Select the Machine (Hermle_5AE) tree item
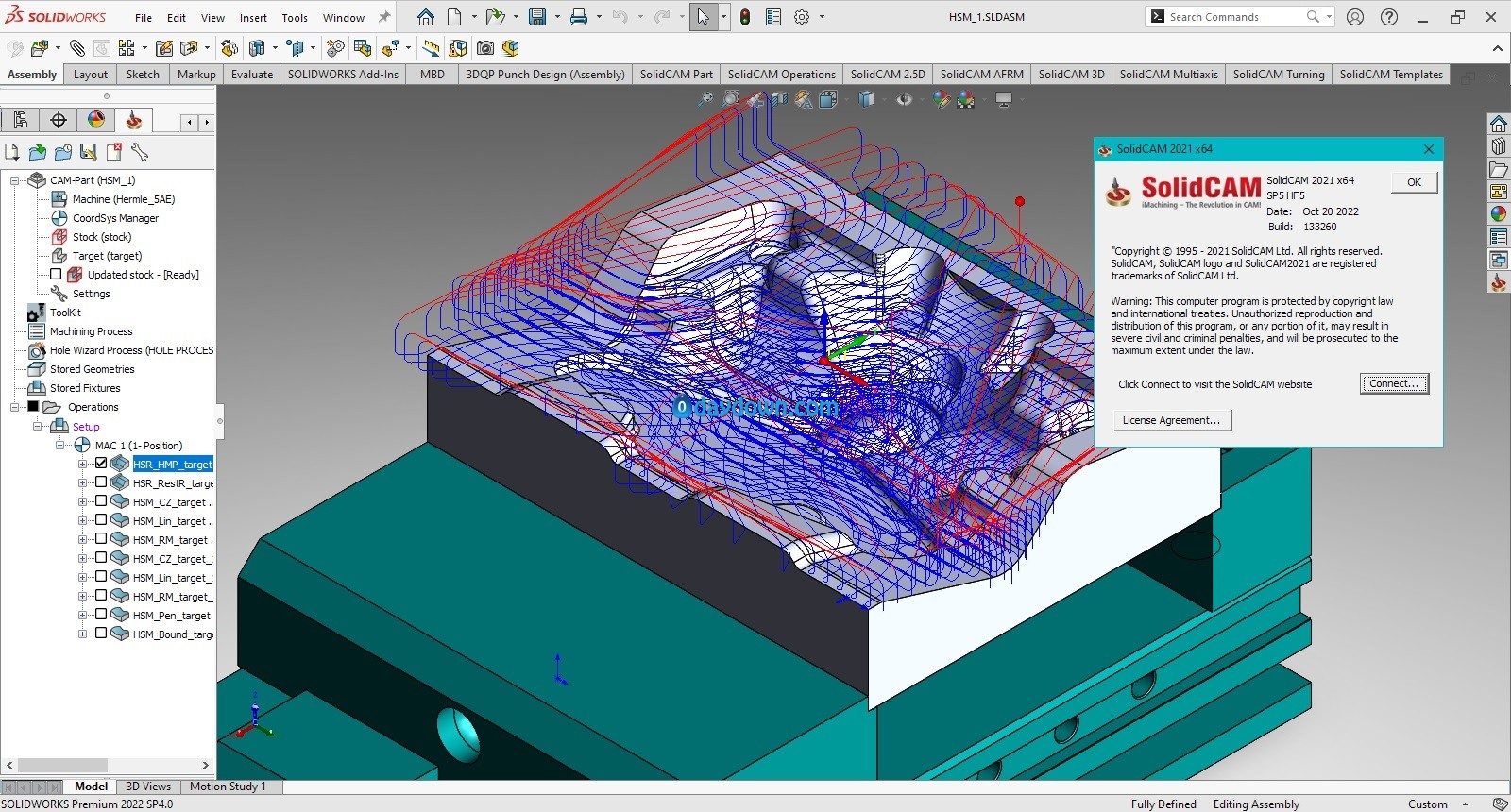This screenshot has width=1511, height=812. pos(123,199)
